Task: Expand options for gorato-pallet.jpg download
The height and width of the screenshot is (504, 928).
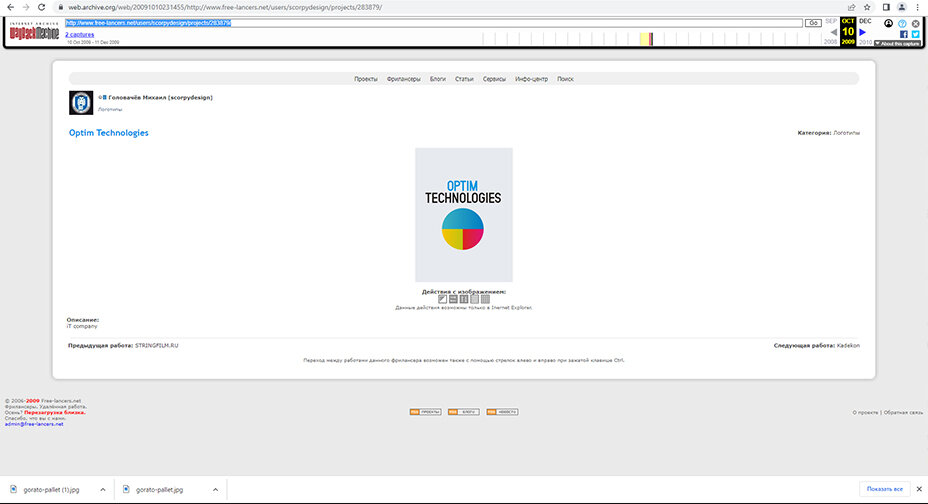Action: click(215, 490)
